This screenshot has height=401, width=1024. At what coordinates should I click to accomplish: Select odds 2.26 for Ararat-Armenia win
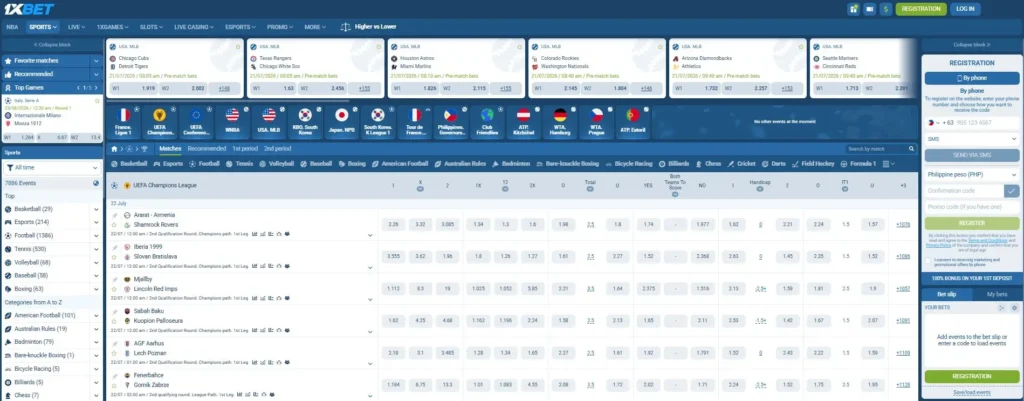pos(393,225)
